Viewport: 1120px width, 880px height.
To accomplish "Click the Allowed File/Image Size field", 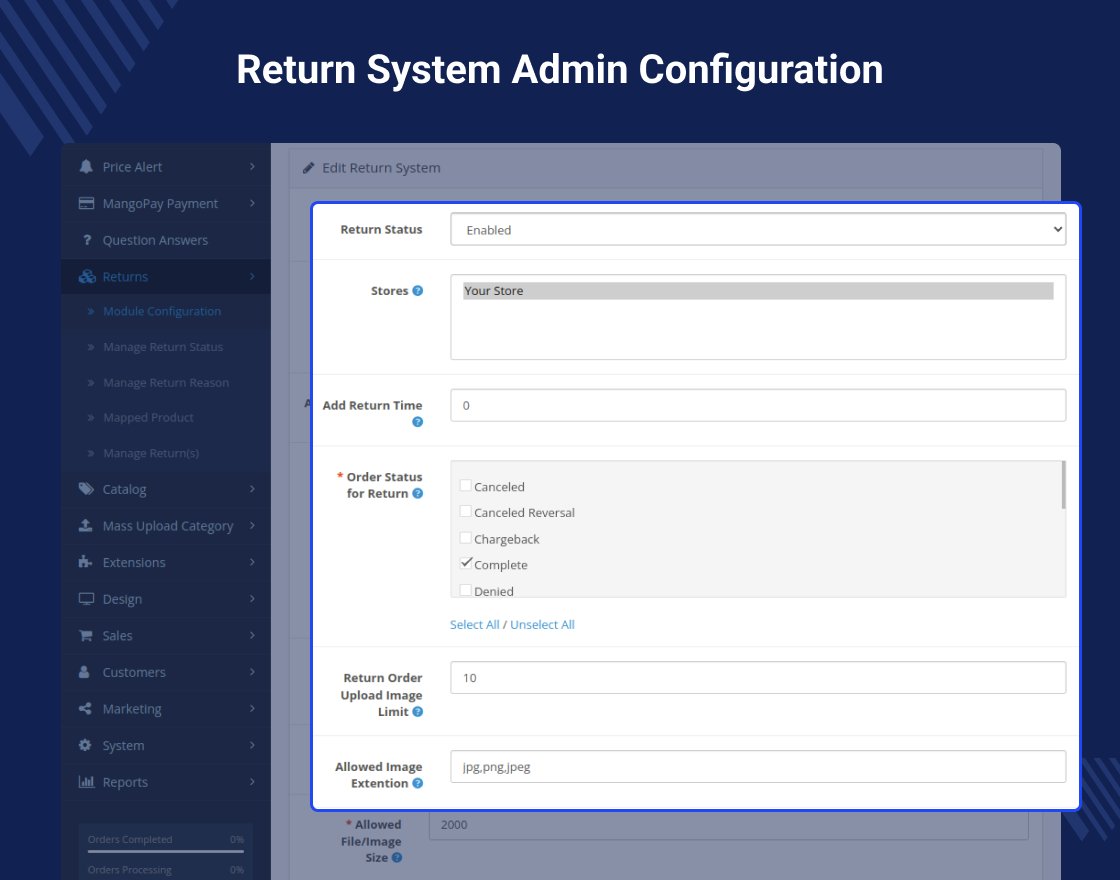I will tap(729, 824).
